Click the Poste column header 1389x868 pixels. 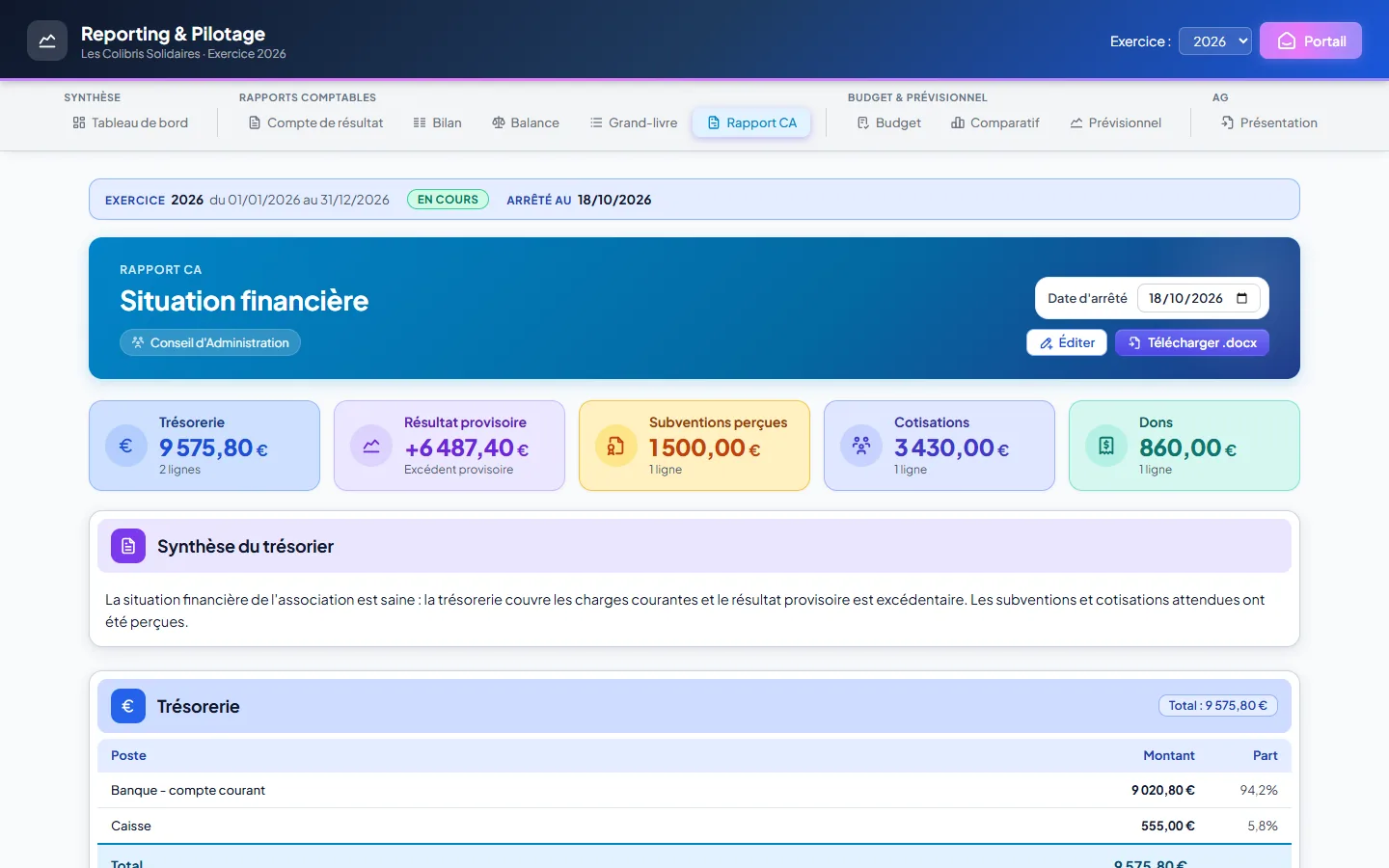[x=128, y=755]
